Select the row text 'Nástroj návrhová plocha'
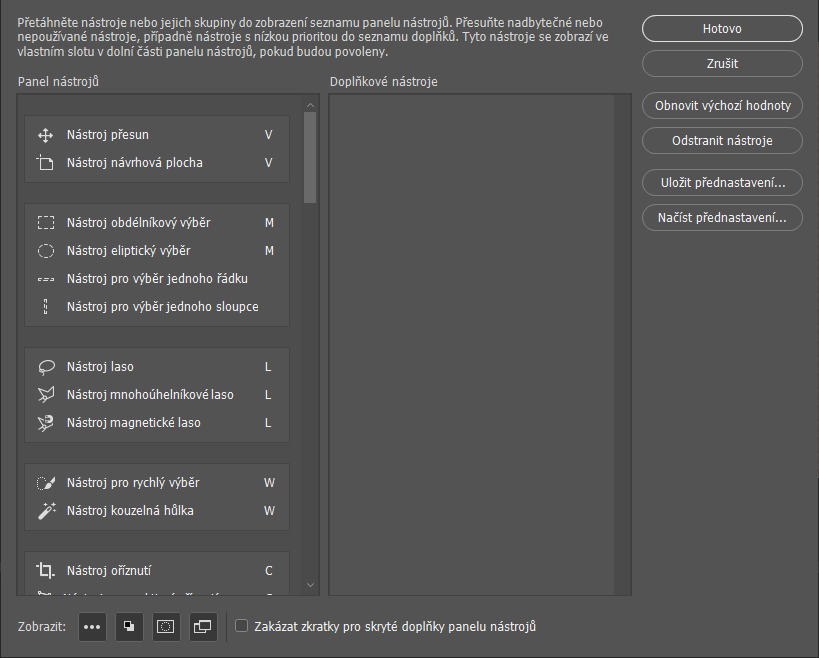Viewport: 819px width, 658px height. (135, 163)
